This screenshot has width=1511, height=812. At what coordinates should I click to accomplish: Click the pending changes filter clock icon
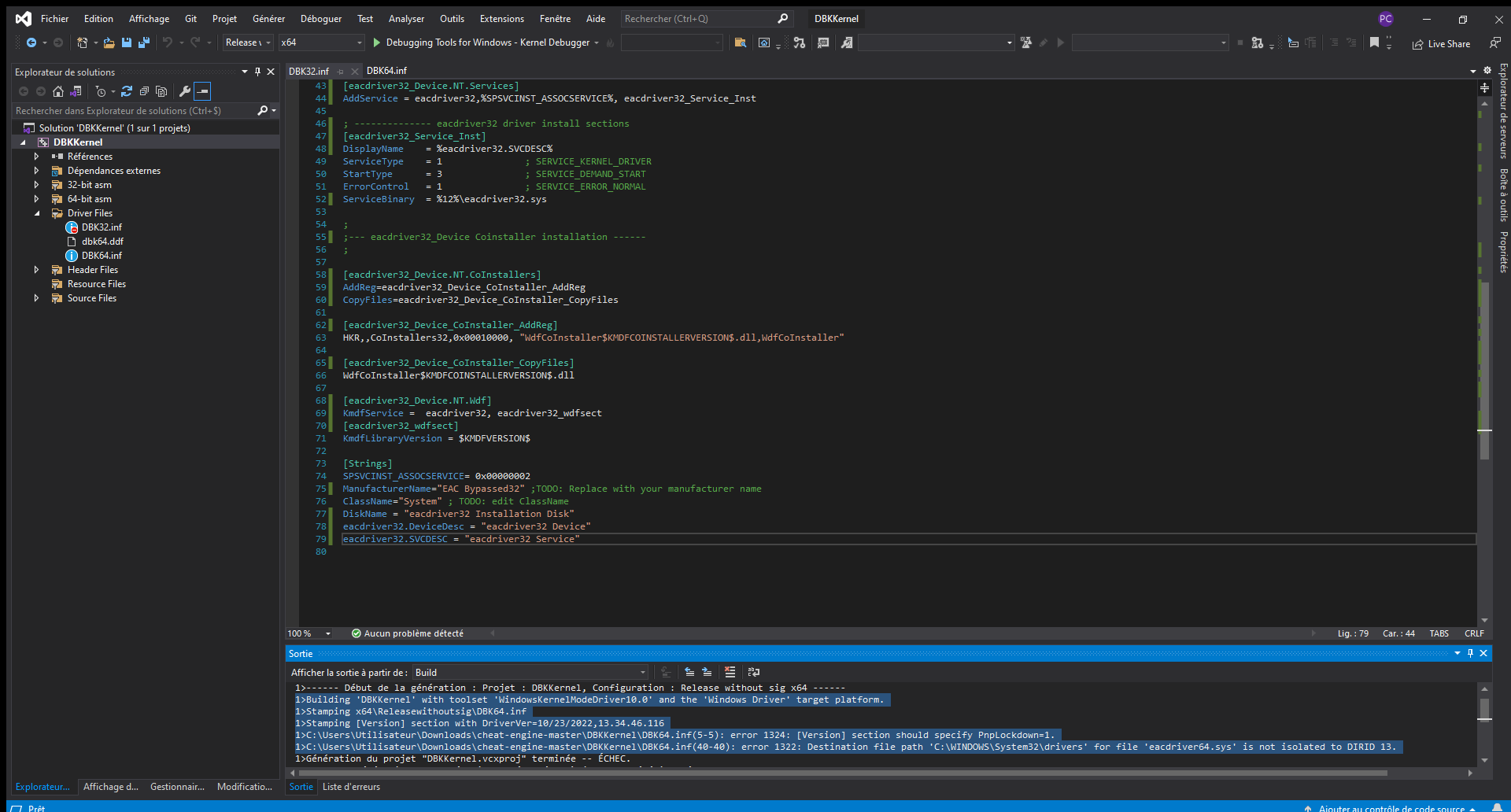tap(101, 91)
